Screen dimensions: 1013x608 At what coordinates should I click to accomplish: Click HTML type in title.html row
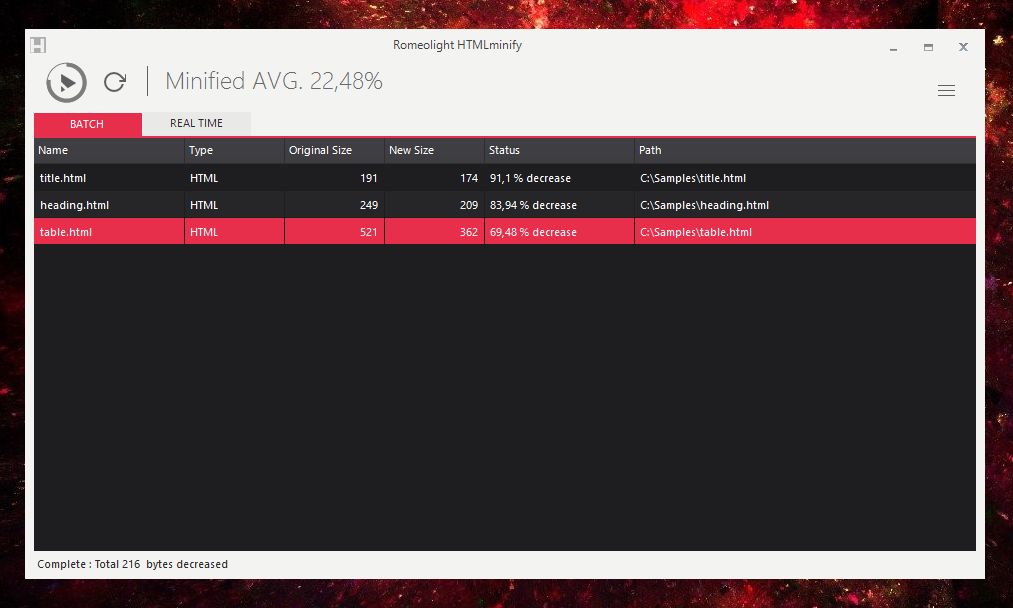coord(204,178)
